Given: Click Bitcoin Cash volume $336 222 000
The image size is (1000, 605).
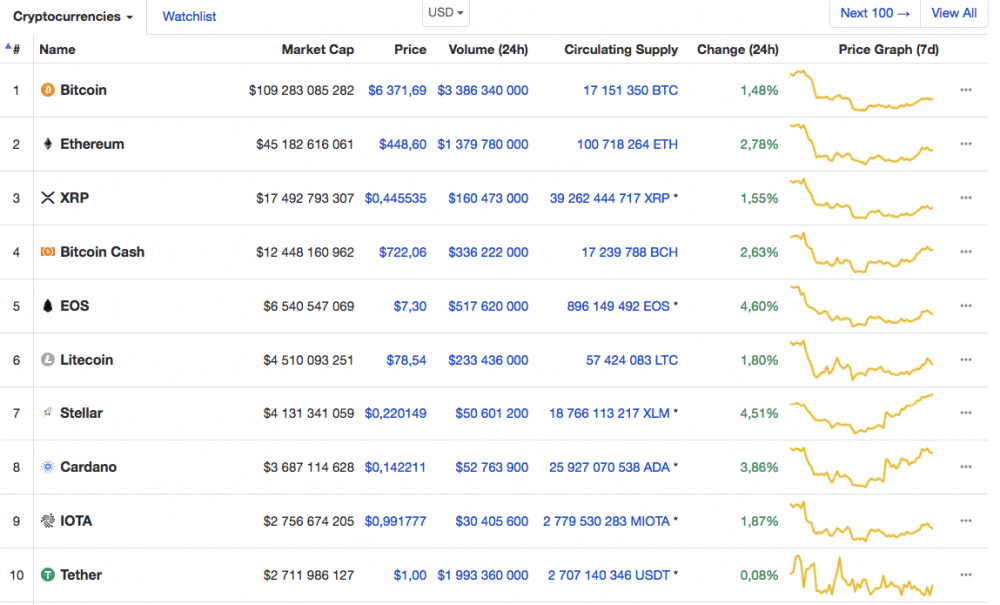Looking at the screenshot, I should pos(488,252).
